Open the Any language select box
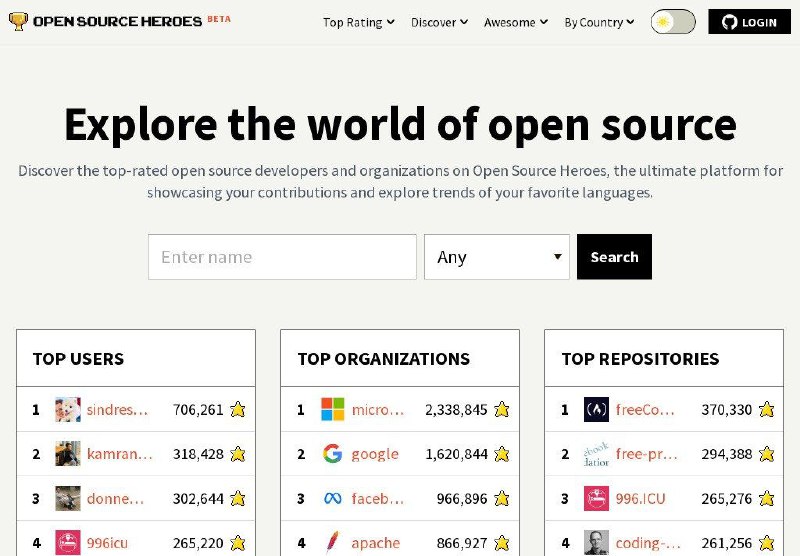The height and width of the screenshot is (556, 800). (x=497, y=257)
